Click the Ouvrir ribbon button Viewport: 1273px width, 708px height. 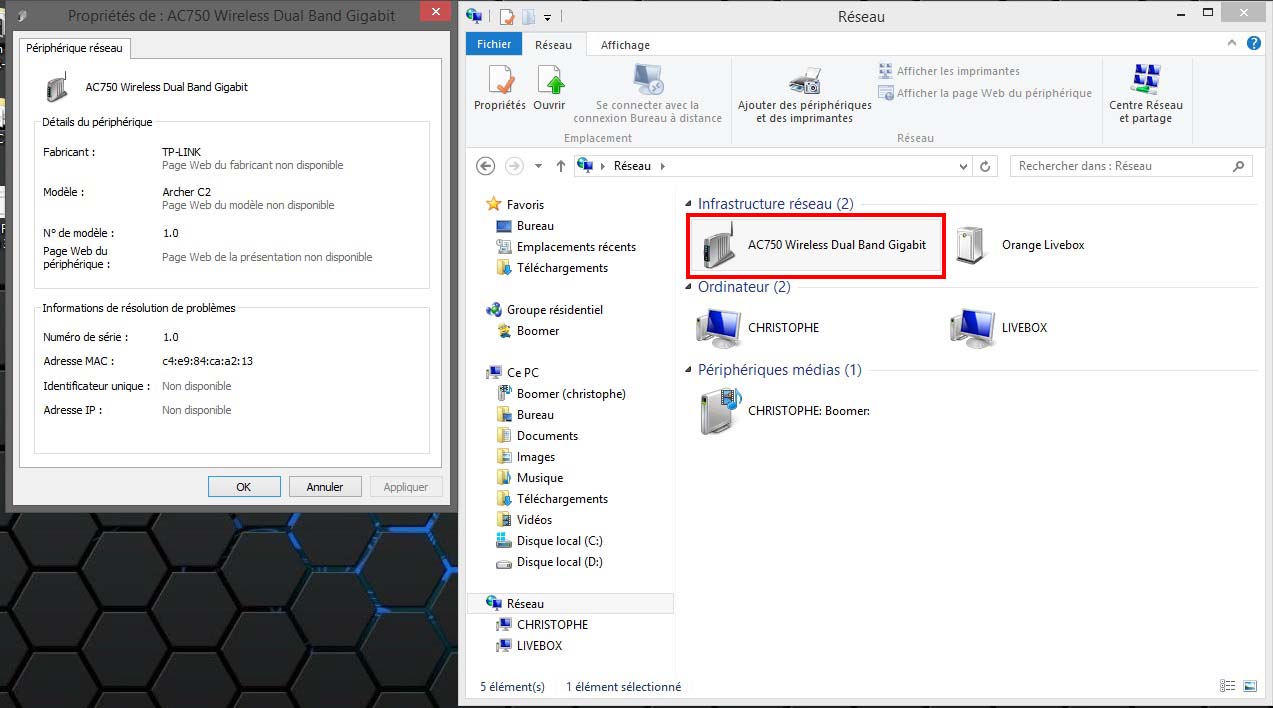click(549, 88)
